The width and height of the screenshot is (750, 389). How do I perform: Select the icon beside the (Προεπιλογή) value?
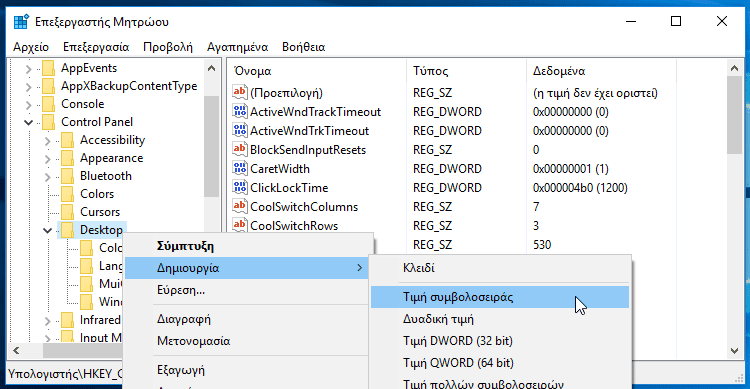(240, 92)
